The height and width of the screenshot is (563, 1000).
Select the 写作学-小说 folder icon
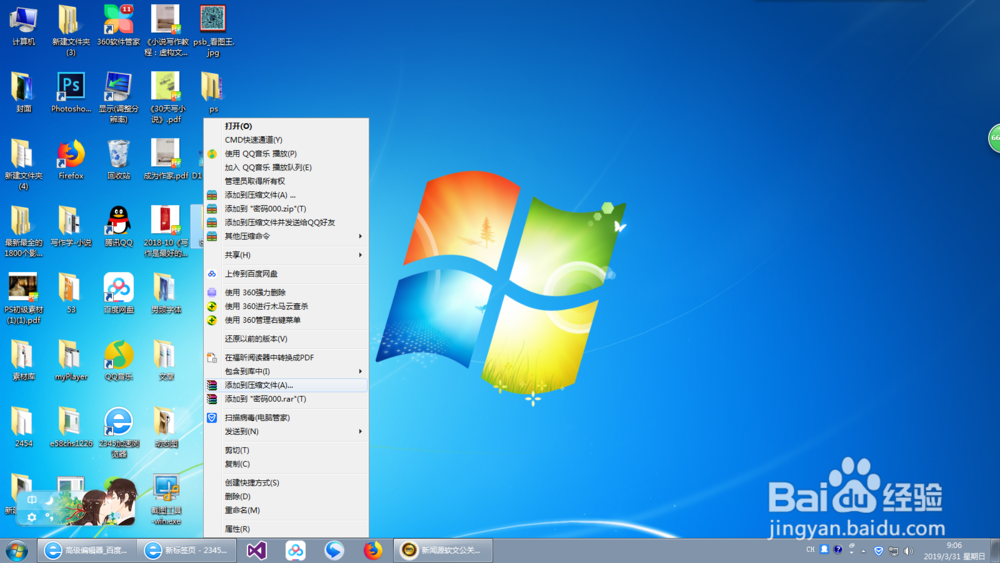(x=71, y=226)
